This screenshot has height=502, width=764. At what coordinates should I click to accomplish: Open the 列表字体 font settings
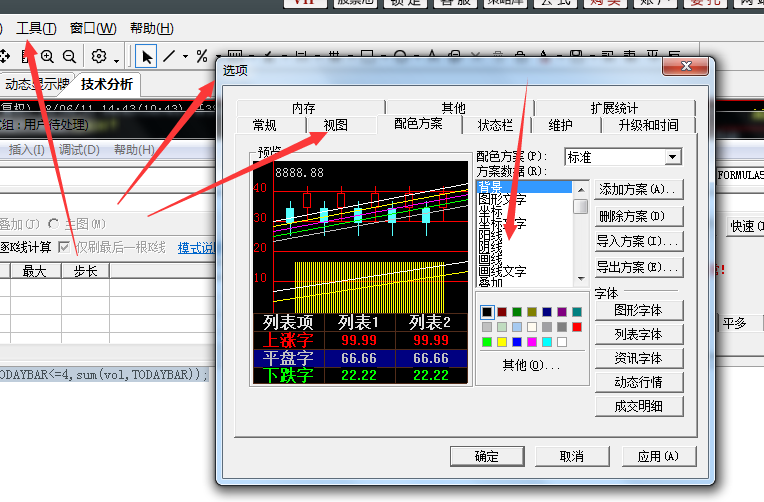pos(639,334)
